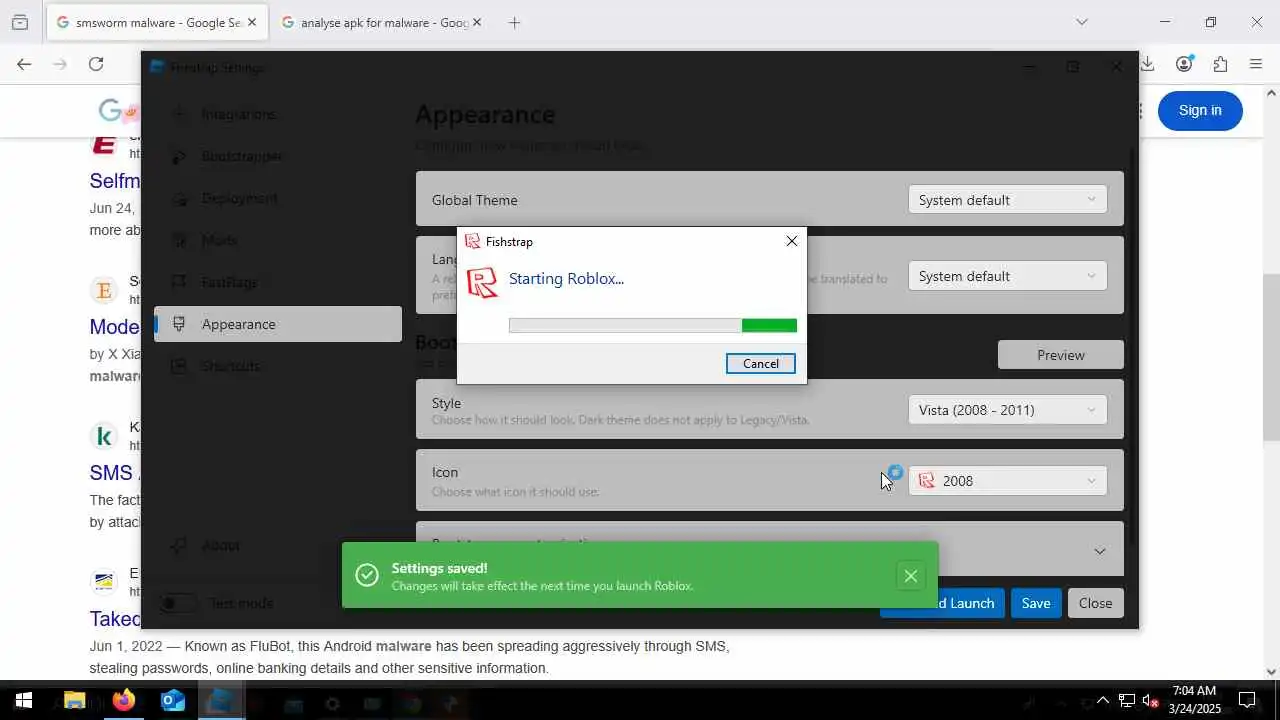Go back in the browser
The image size is (1280, 720).
(24, 64)
